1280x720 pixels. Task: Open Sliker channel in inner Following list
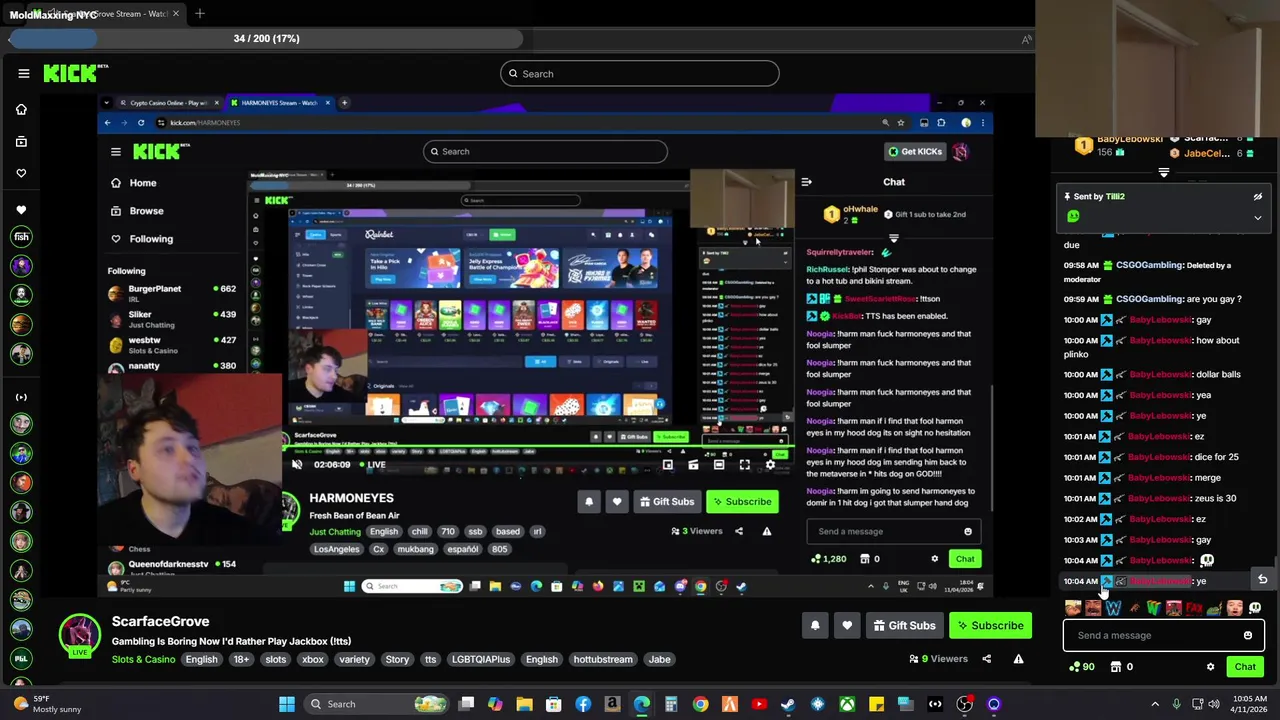pos(172,319)
